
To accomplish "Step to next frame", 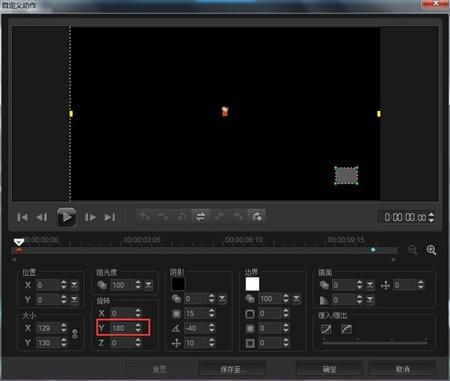I will (90, 217).
